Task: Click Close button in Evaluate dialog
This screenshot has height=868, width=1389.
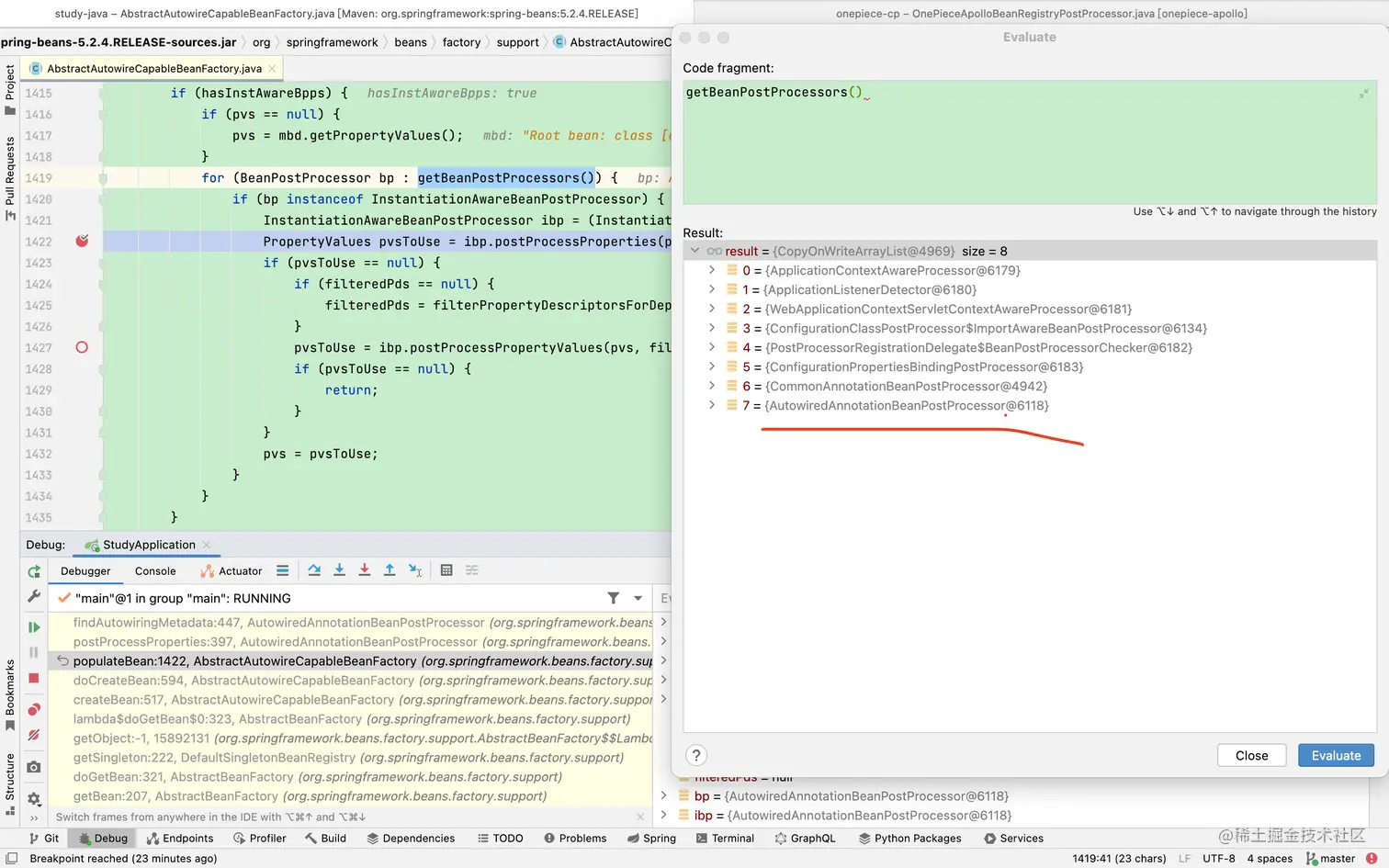Action: click(1251, 755)
